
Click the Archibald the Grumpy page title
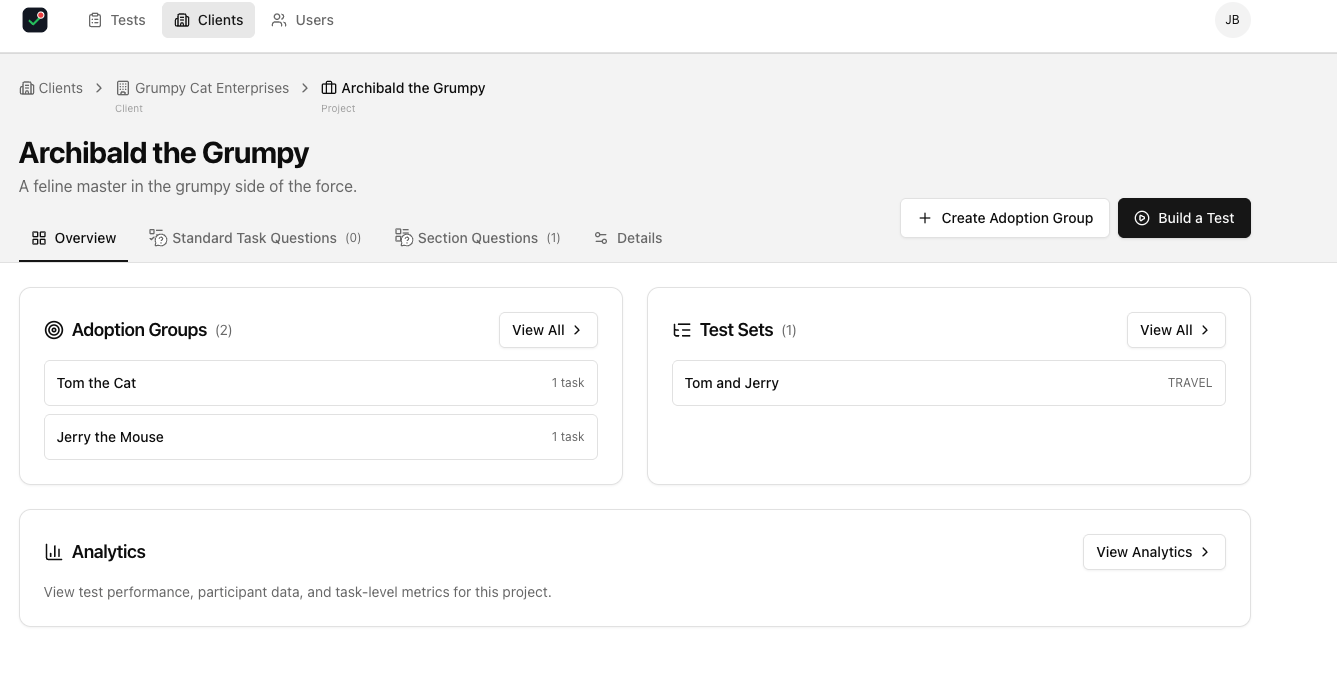pos(164,153)
